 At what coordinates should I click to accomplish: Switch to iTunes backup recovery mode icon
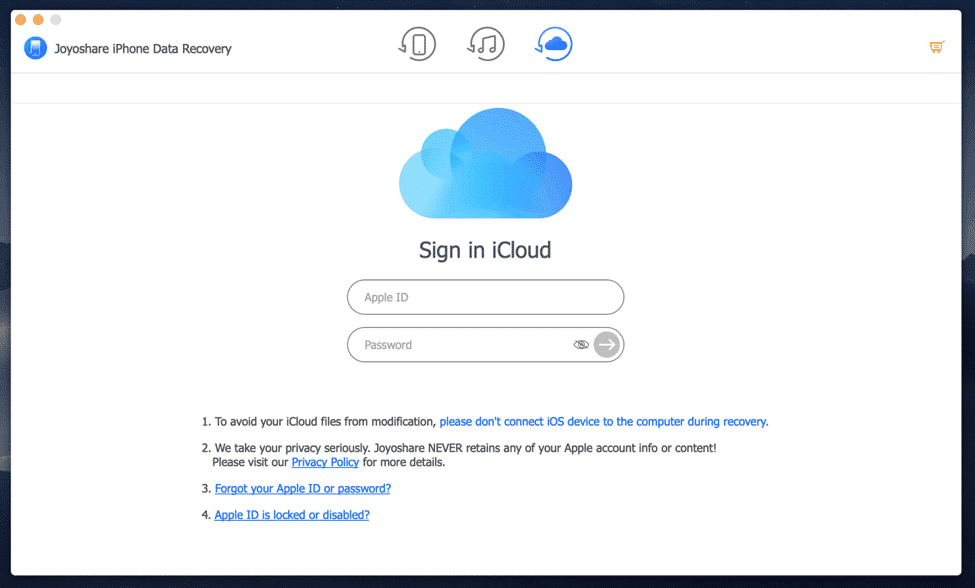486,44
